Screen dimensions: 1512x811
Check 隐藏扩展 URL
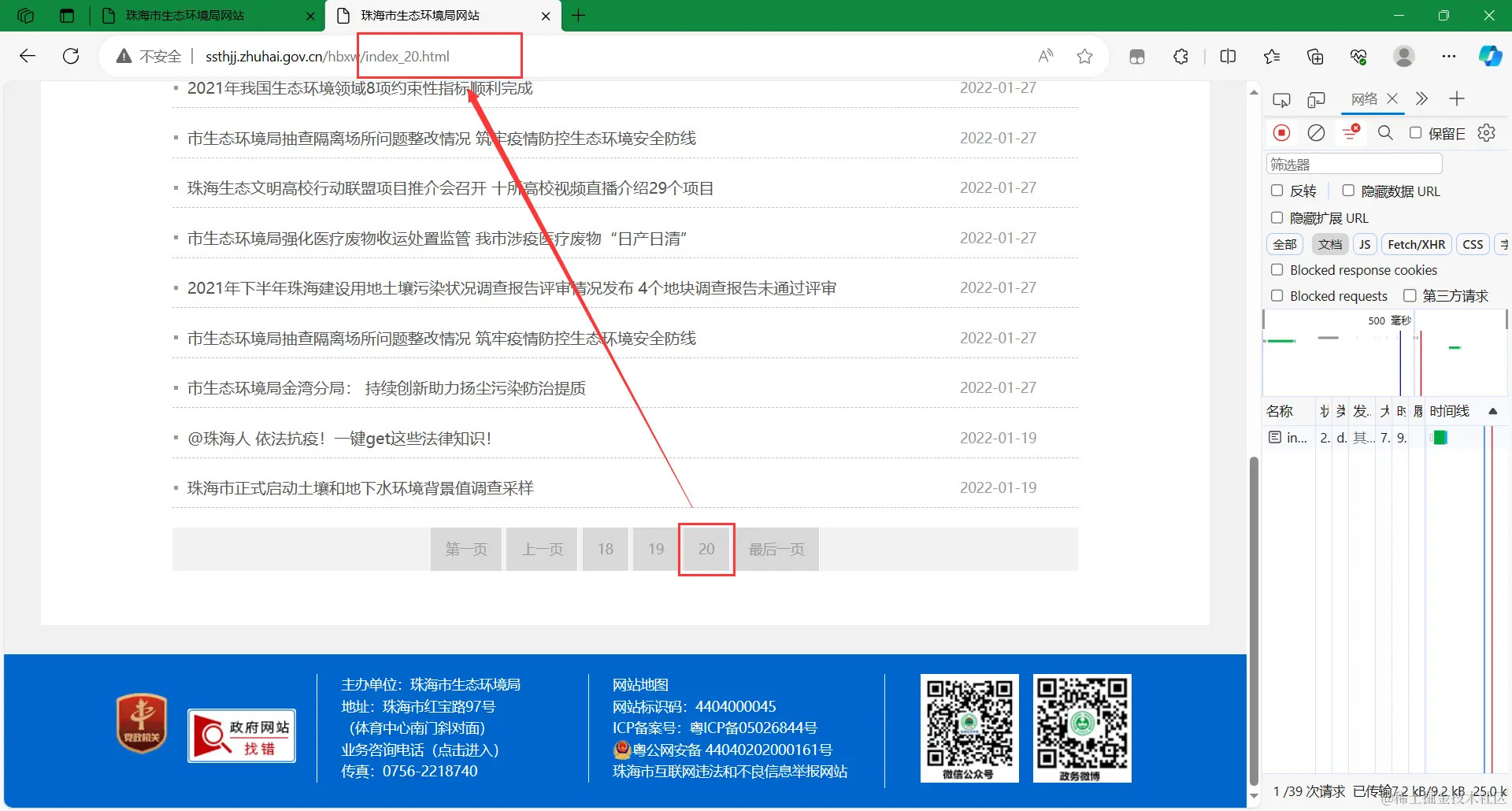[x=1277, y=217]
